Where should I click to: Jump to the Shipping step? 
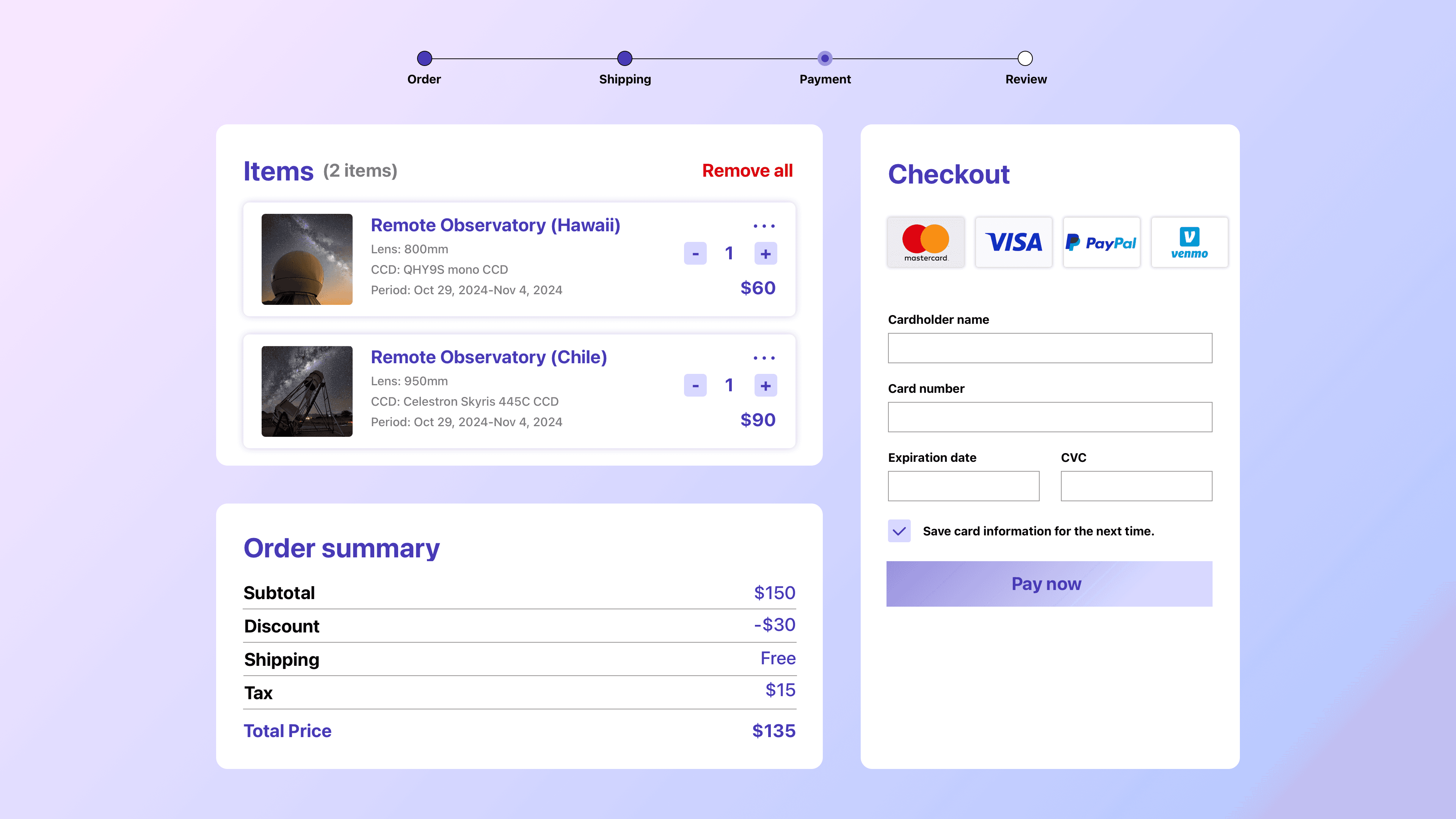pos(624,58)
